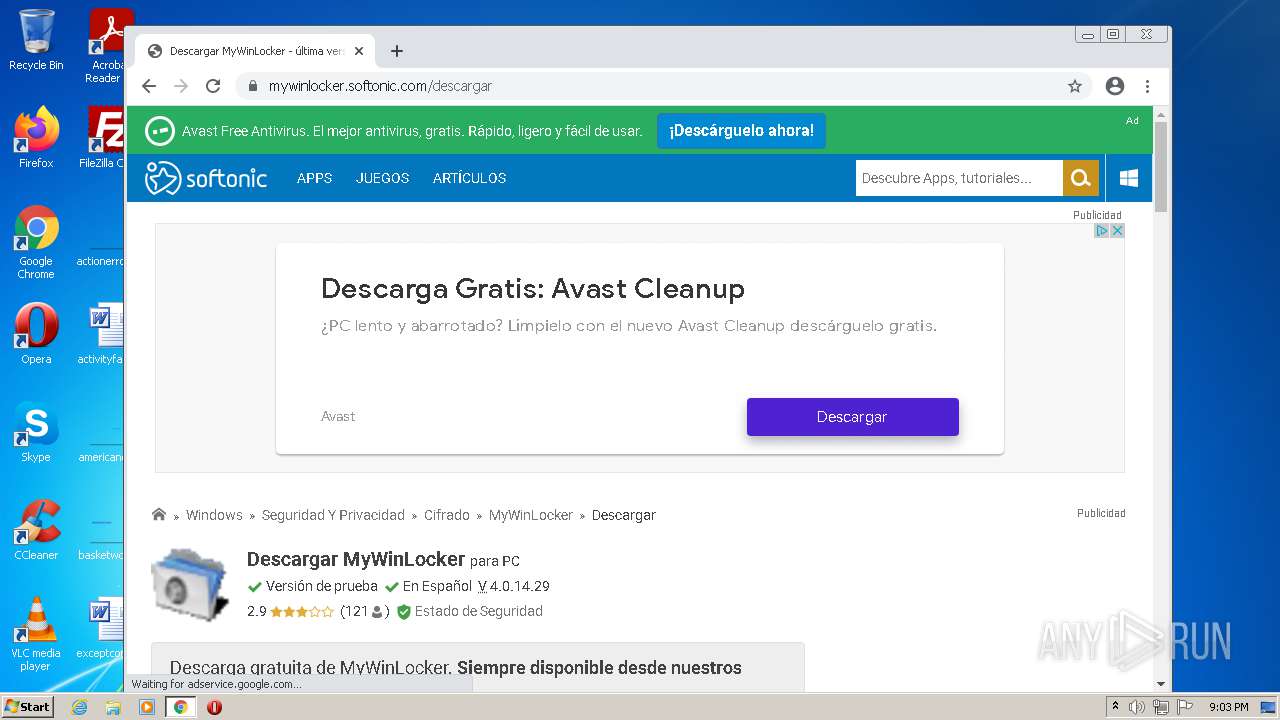Click the home icon in the breadcrumb
Viewport: 1280px width, 720px height.
click(159, 515)
